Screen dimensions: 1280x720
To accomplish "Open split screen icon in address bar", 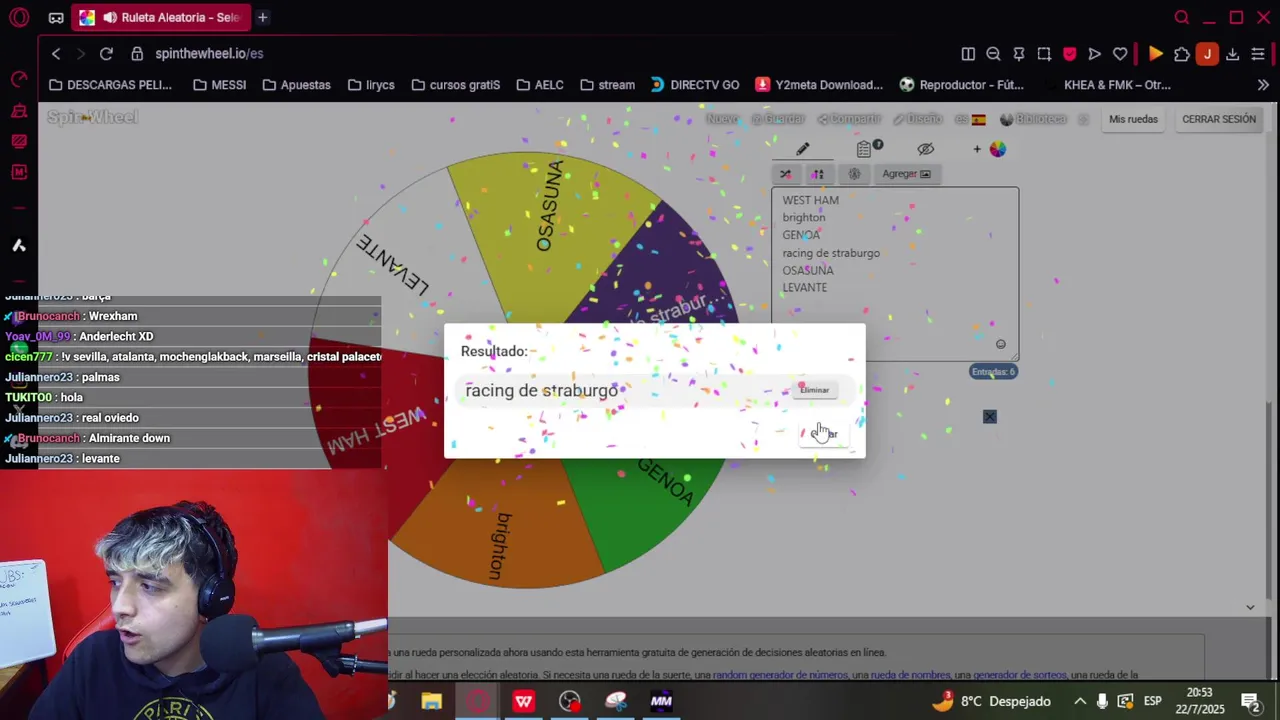I will (968, 54).
